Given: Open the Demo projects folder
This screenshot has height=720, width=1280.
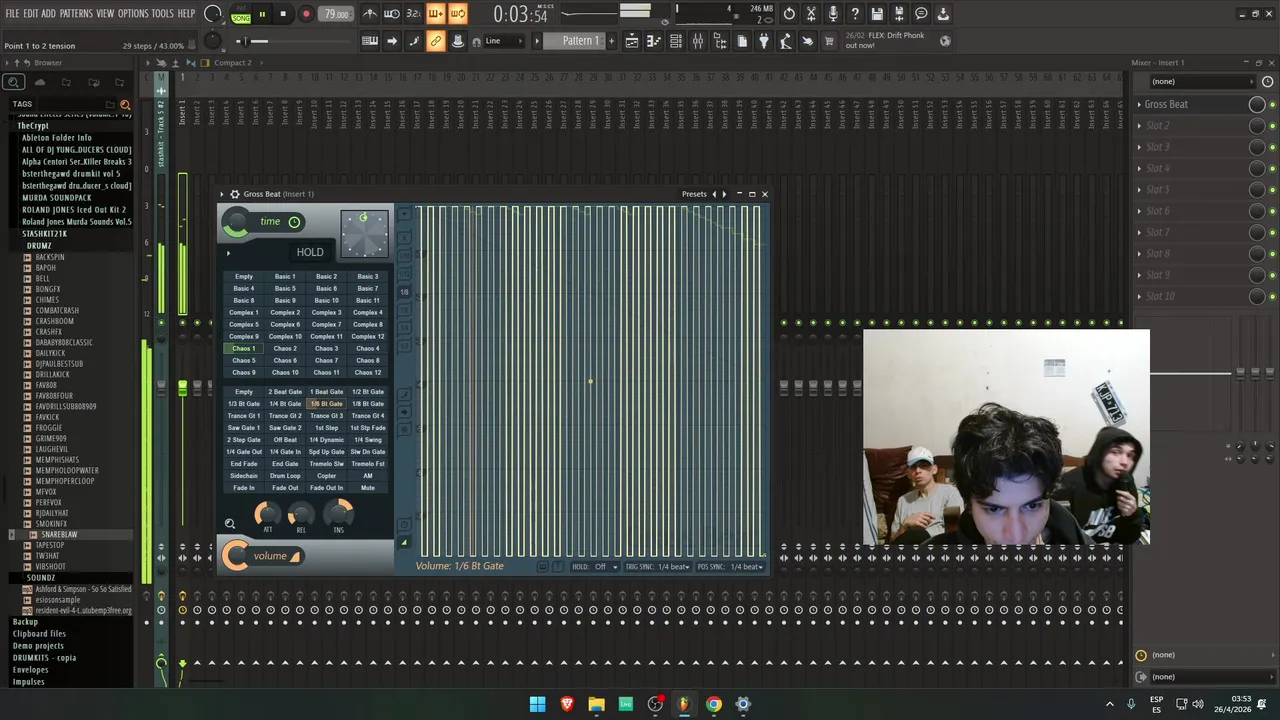Looking at the screenshot, I should coord(38,646).
